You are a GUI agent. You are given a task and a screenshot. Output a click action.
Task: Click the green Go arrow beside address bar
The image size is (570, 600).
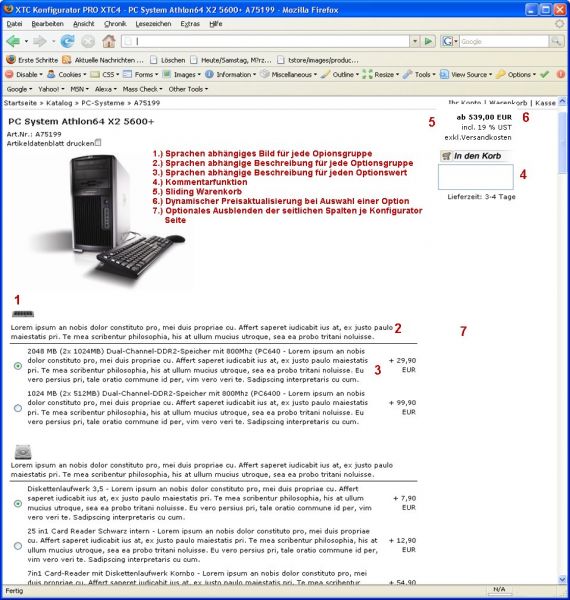click(428, 41)
